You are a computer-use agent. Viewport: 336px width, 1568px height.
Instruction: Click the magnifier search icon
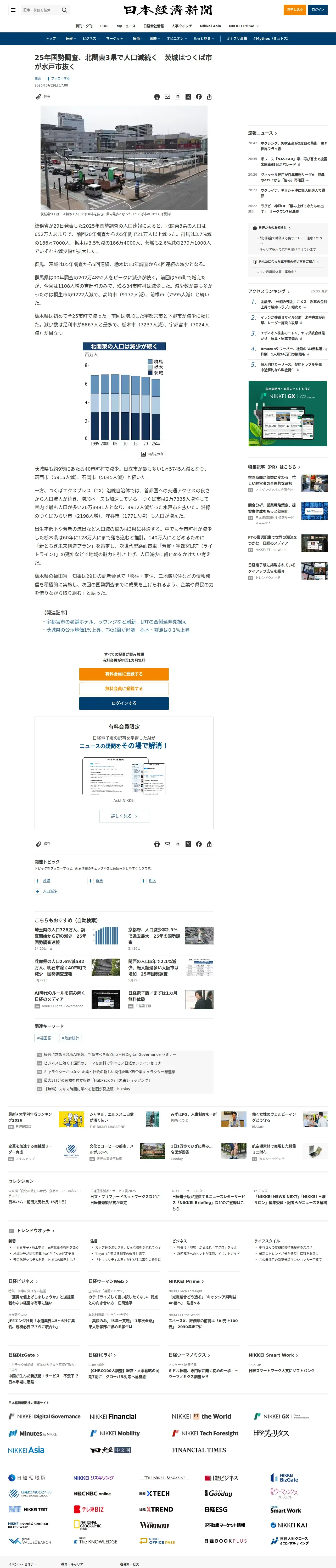(x=64, y=10)
